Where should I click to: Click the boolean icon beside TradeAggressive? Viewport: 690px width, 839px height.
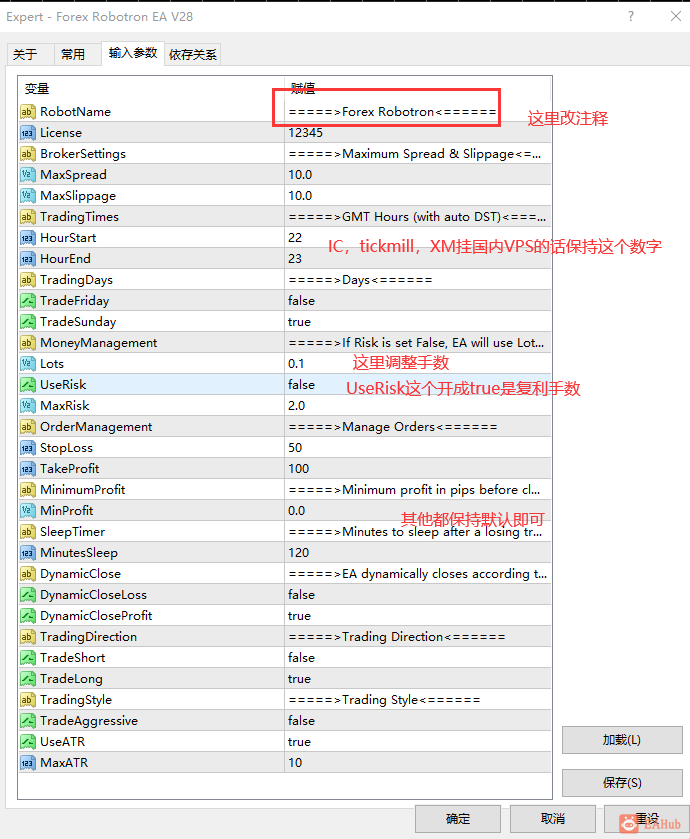(x=28, y=721)
